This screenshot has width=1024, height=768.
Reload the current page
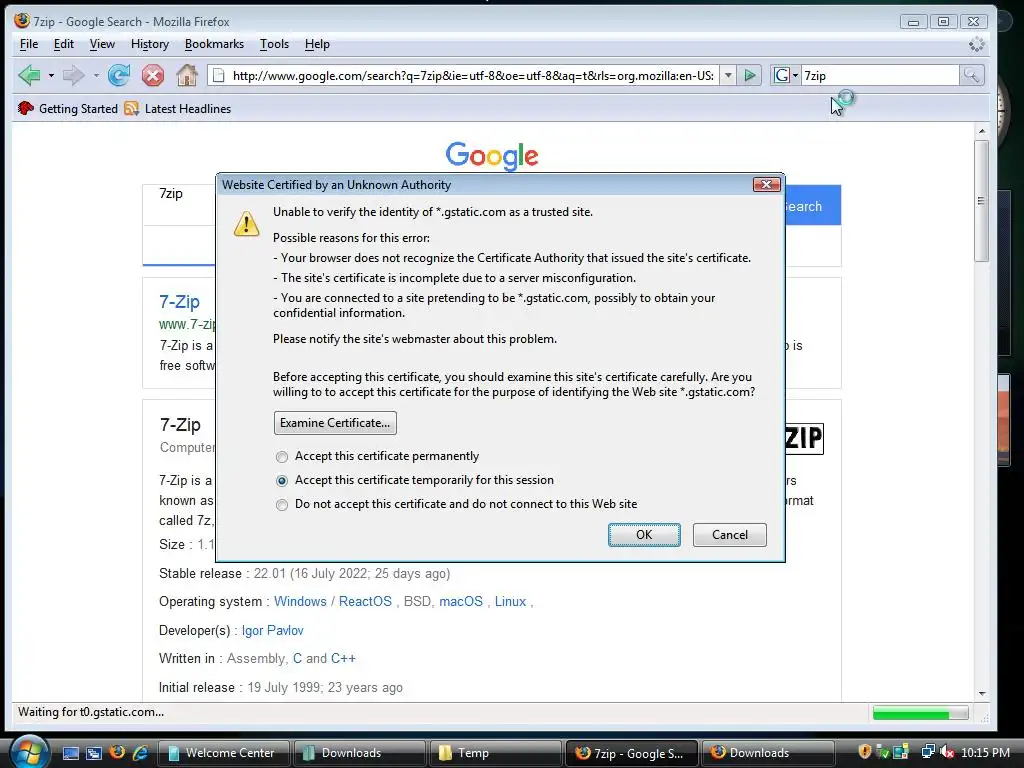coord(119,76)
